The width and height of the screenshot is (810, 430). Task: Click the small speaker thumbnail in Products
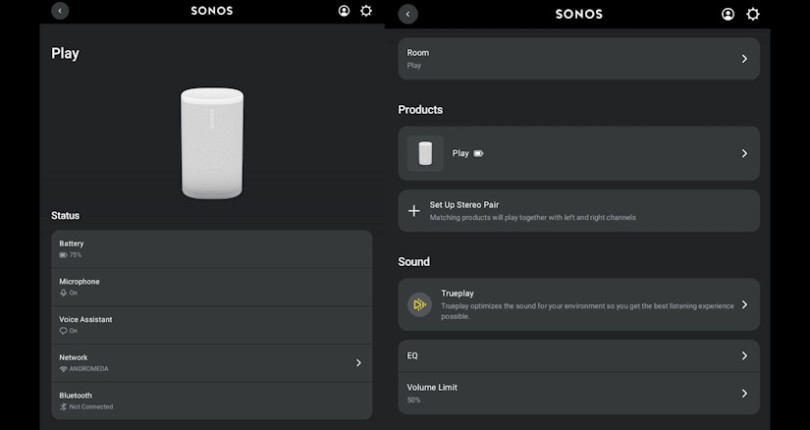click(x=425, y=153)
